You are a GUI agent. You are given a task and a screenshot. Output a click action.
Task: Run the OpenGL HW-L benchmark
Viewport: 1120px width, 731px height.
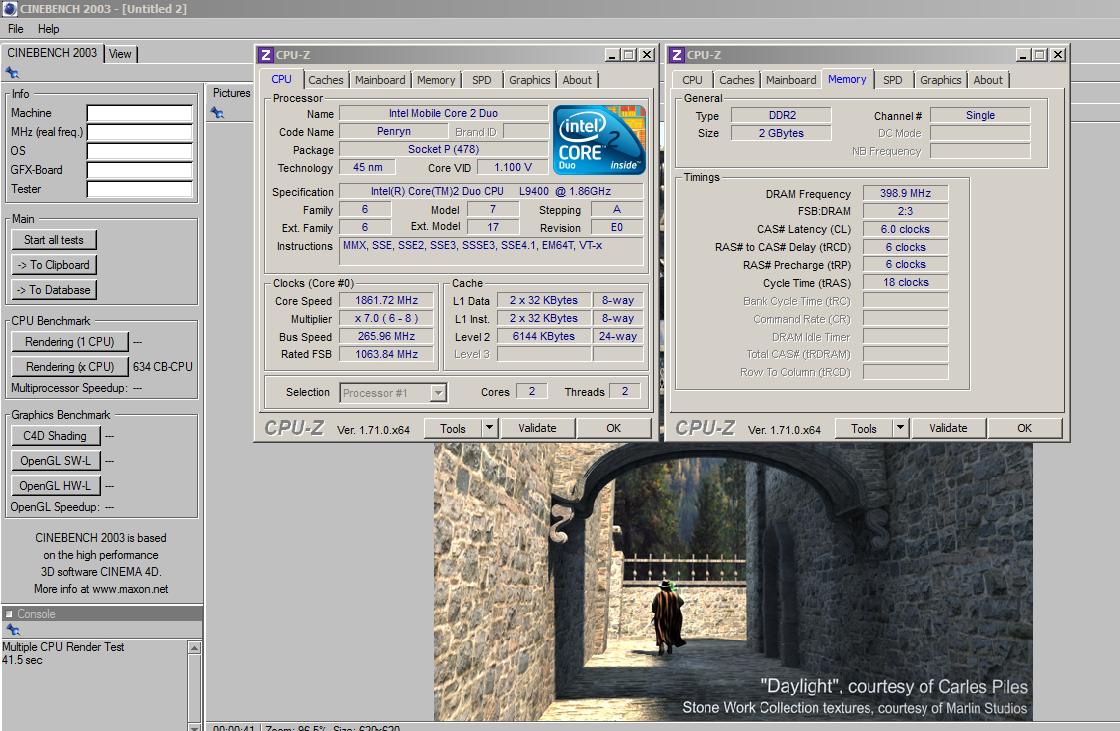click(55, 486)
